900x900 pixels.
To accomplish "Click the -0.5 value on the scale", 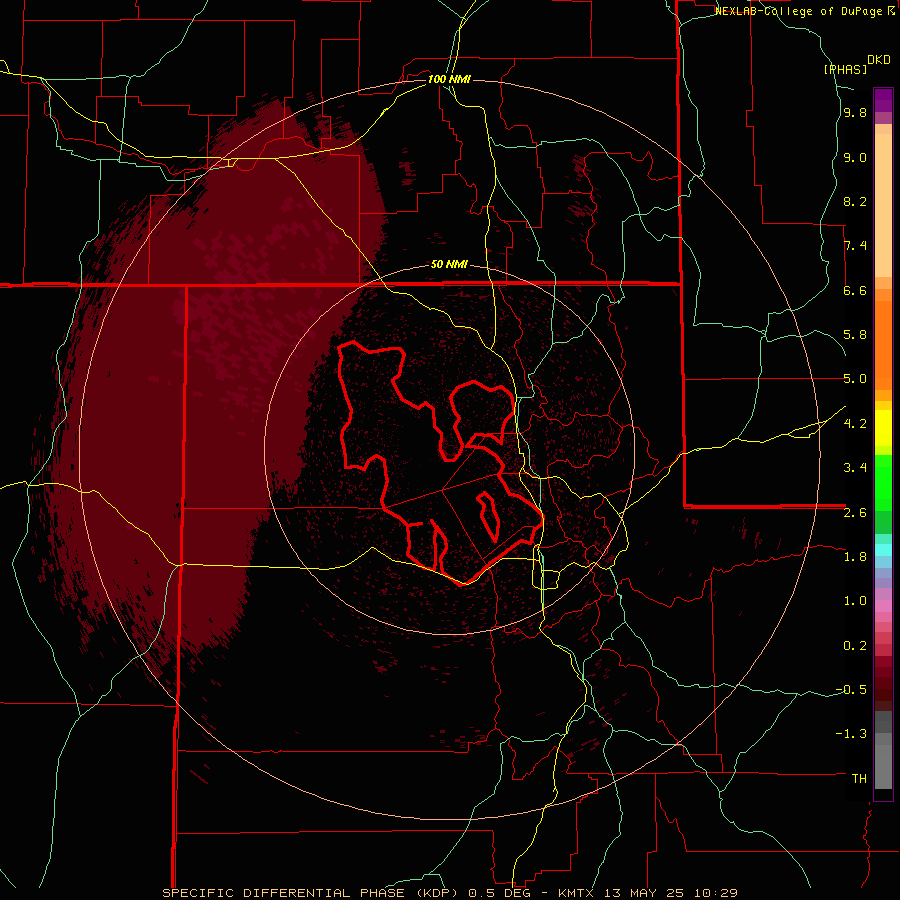I will pos(851,690).
